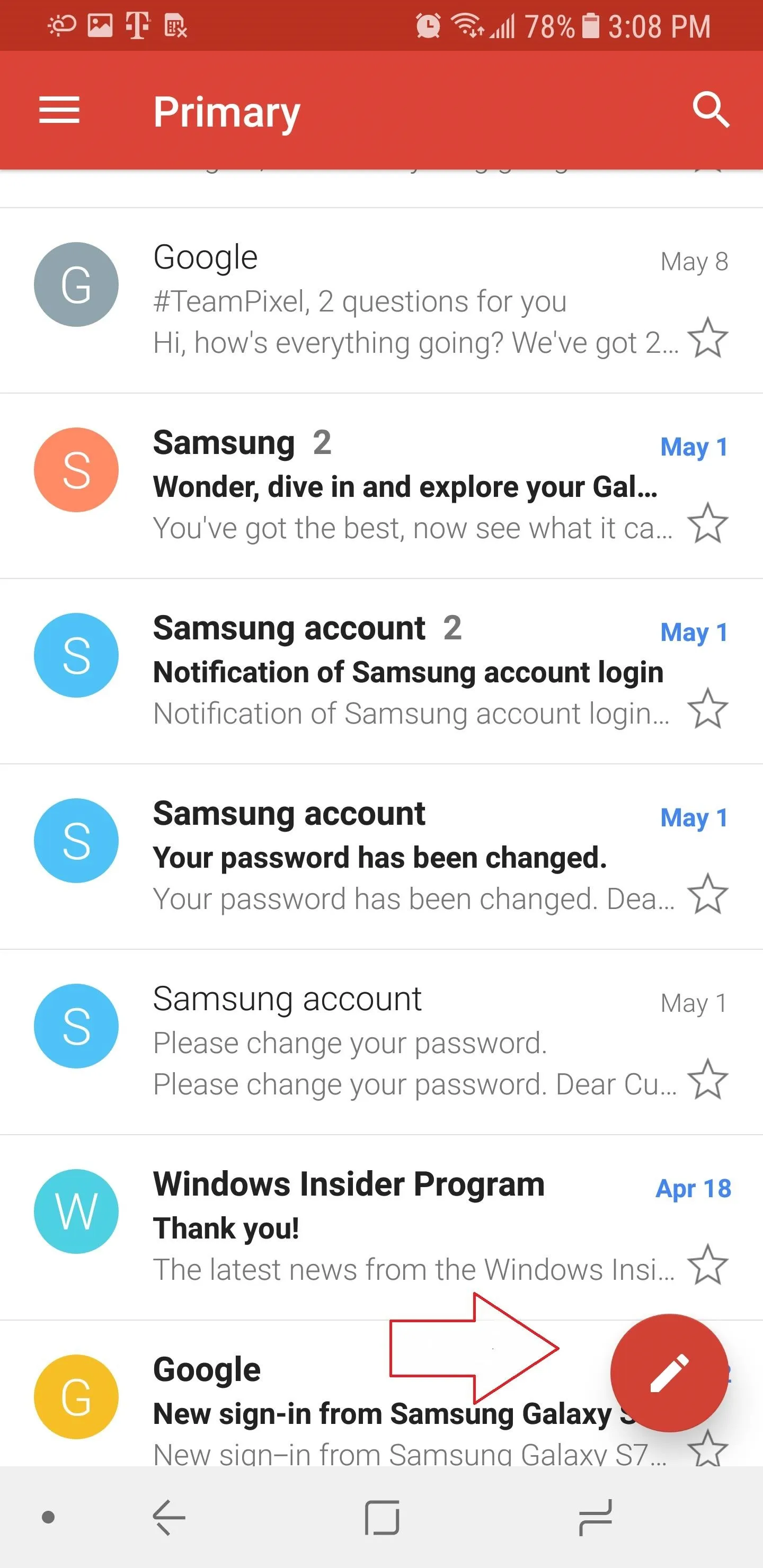Star the Samsung account login notification

(707, 709)
